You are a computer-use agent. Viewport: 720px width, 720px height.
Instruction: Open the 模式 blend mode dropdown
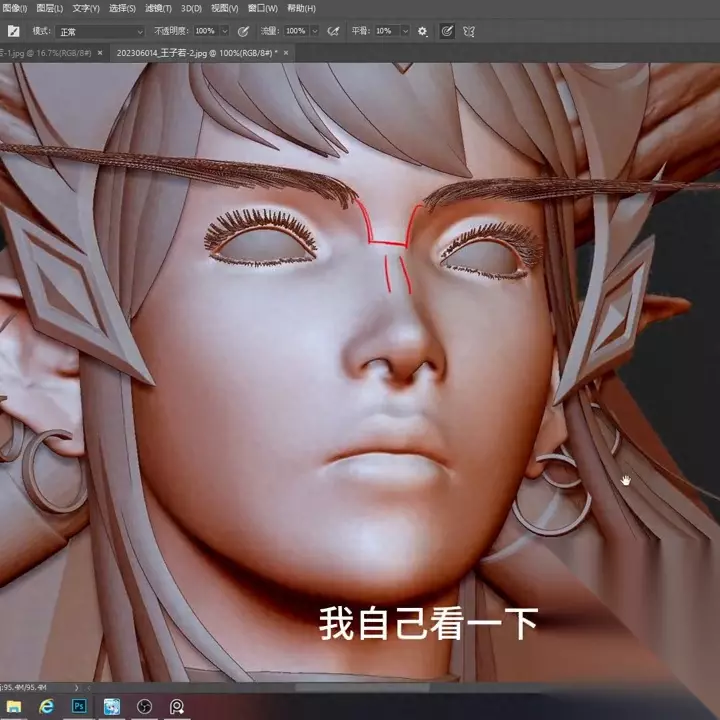pos(100,32)
